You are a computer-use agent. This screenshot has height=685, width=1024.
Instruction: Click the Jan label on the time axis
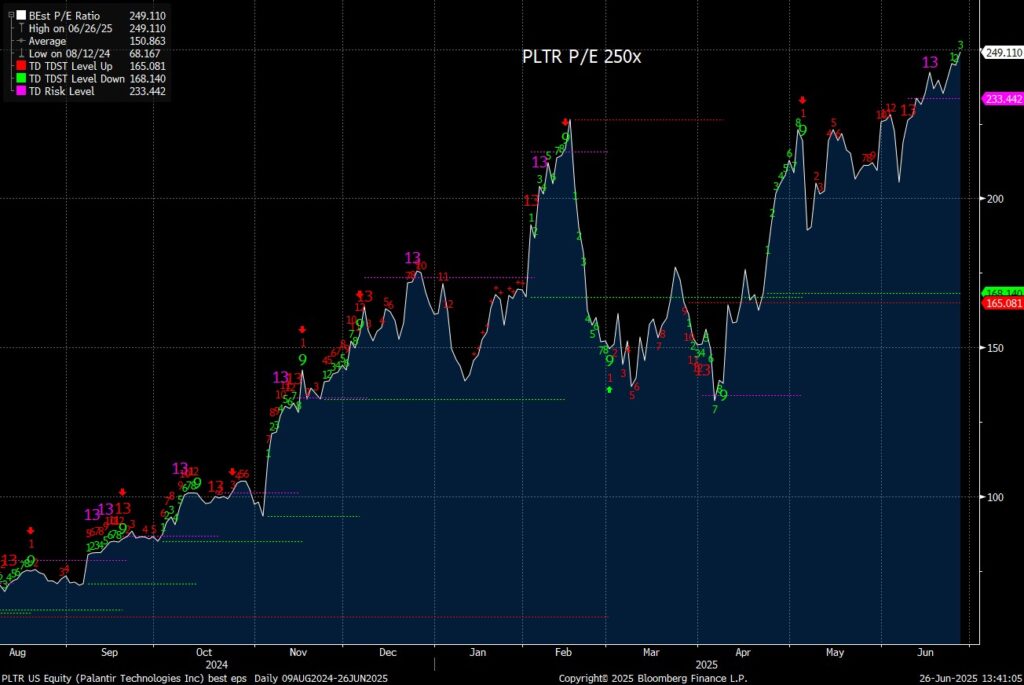[x=477, y=652]
